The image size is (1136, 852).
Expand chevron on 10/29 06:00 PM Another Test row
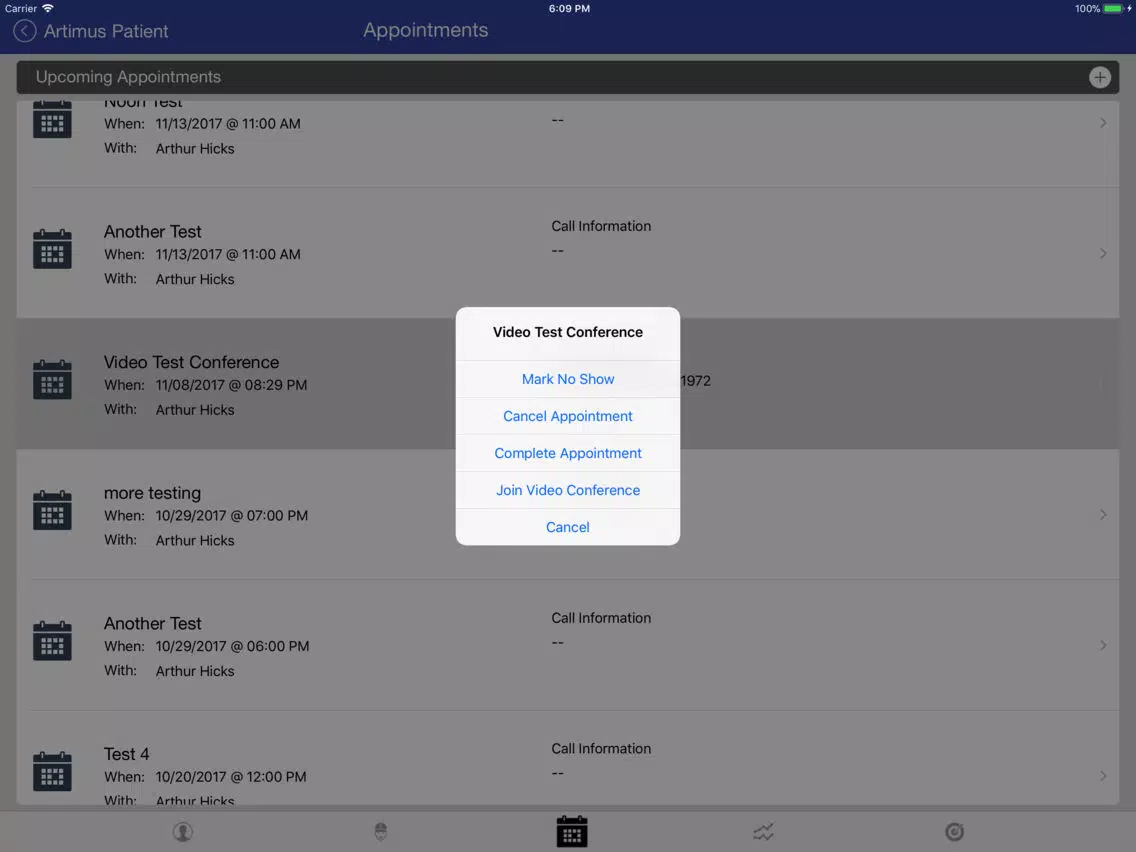1103,645
